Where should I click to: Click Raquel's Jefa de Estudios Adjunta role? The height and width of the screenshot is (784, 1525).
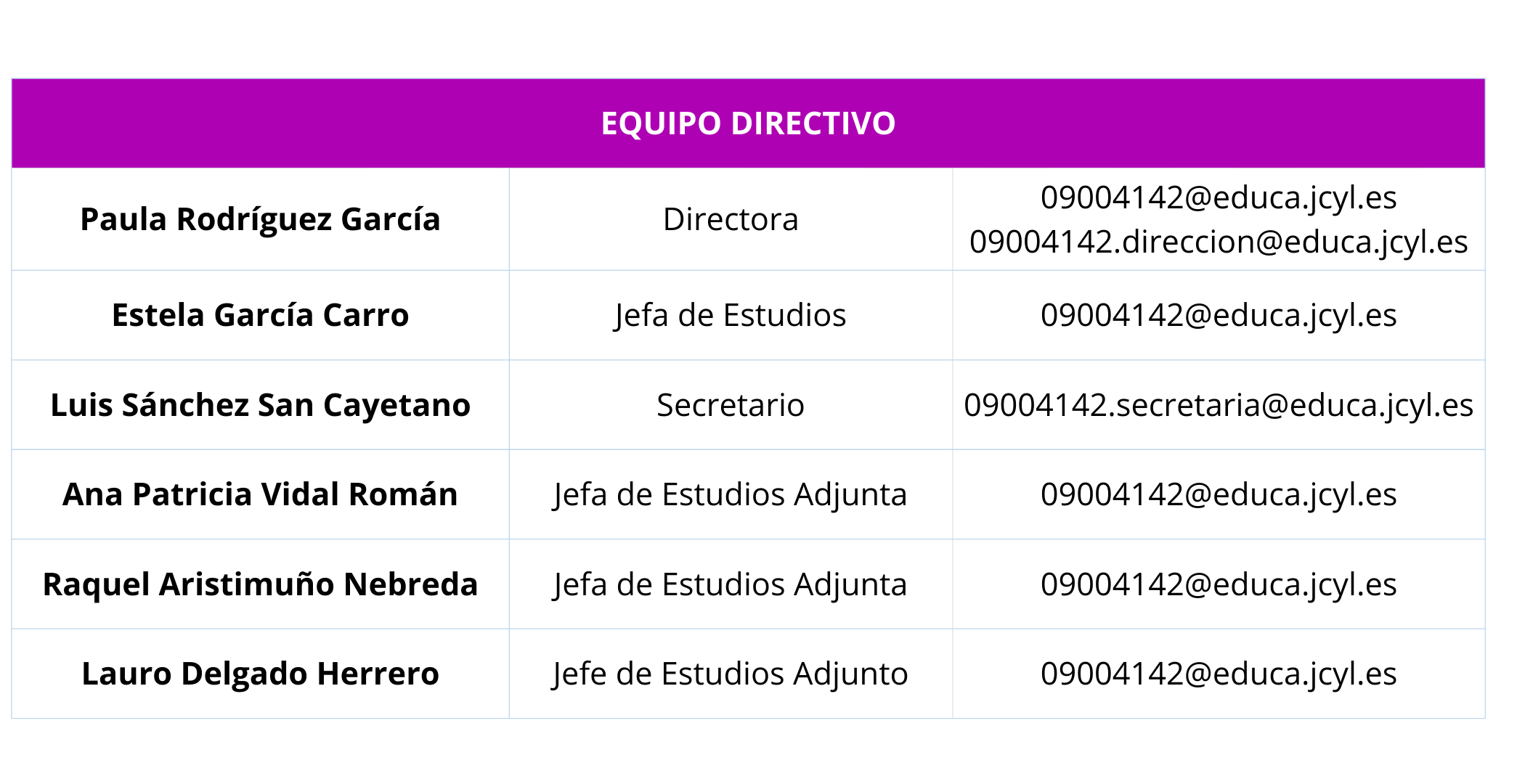pos(731,584)
